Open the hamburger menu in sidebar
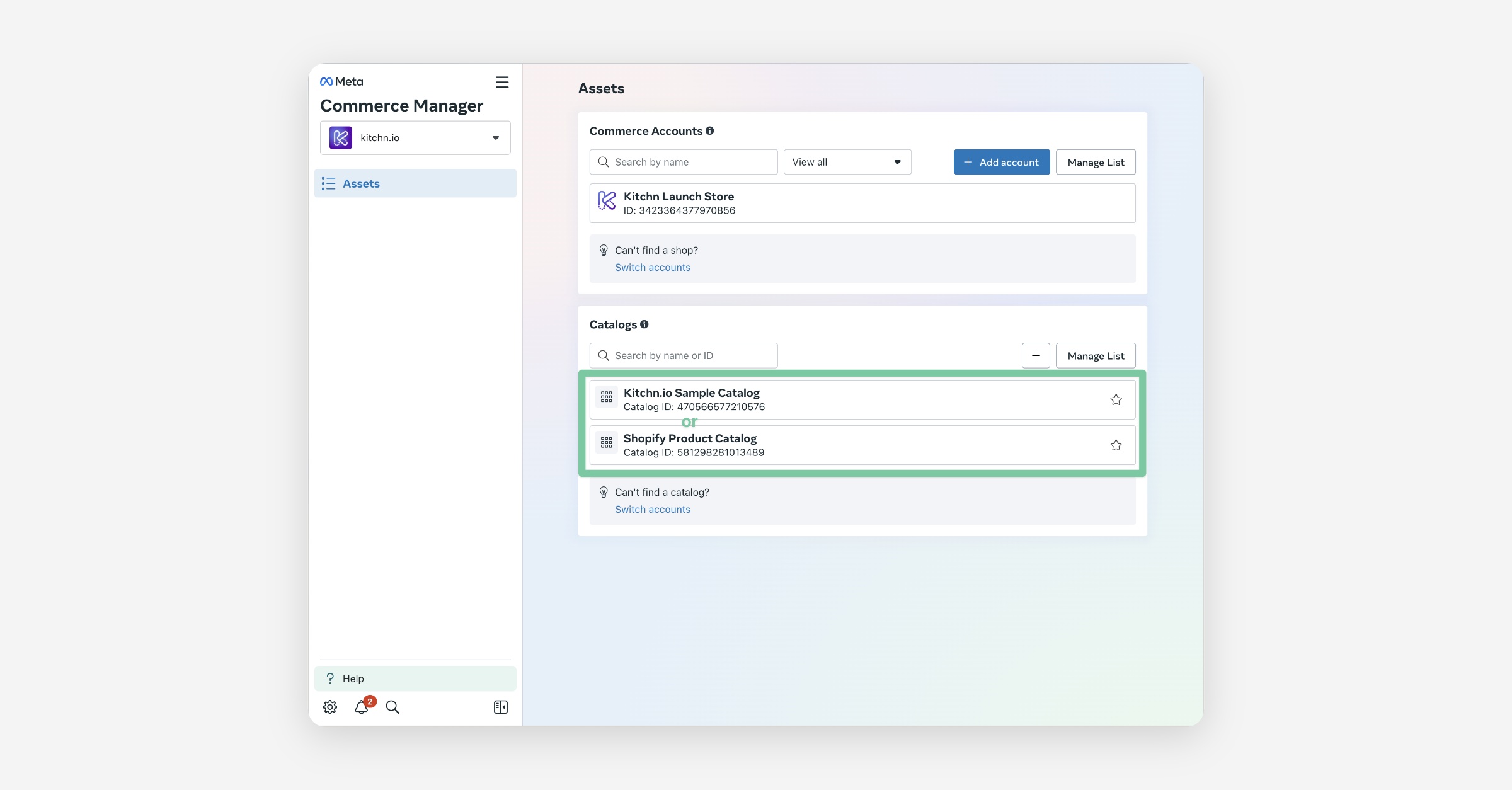 tap(501, 83)
